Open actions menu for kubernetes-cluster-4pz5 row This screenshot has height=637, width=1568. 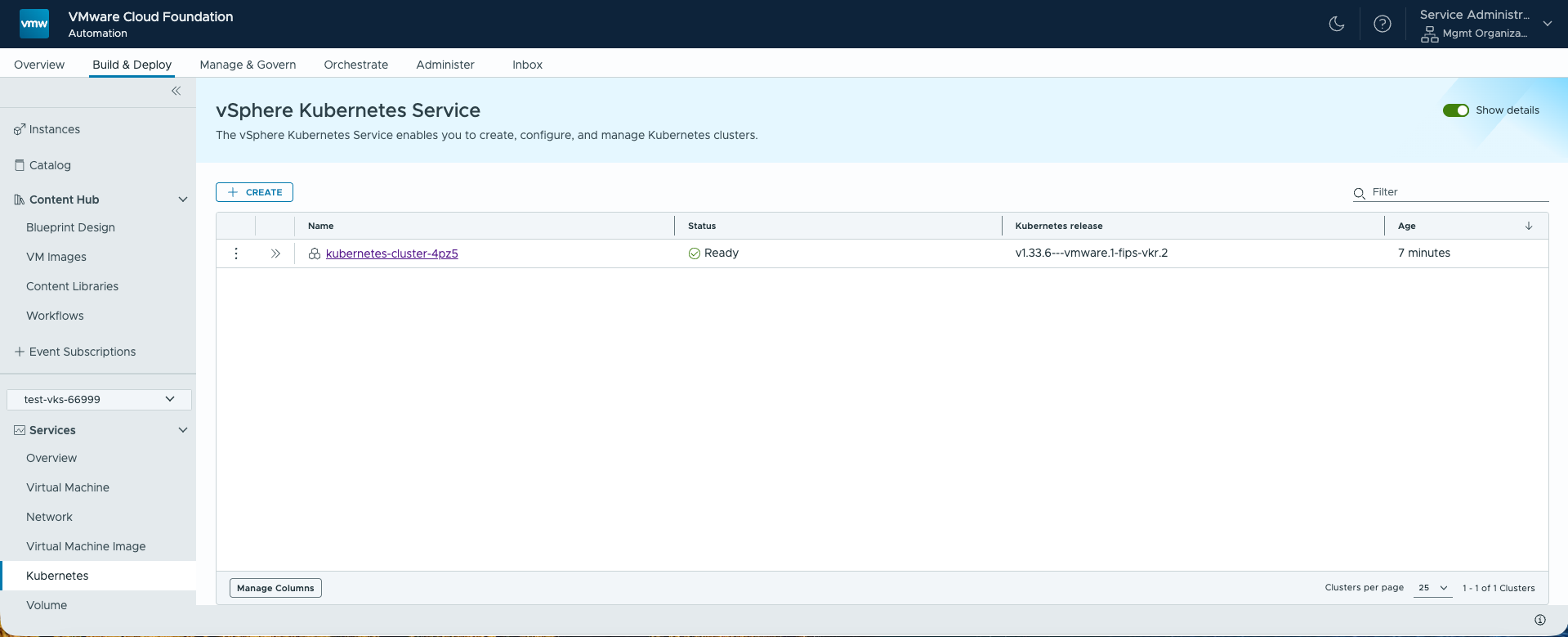[236, 253]
